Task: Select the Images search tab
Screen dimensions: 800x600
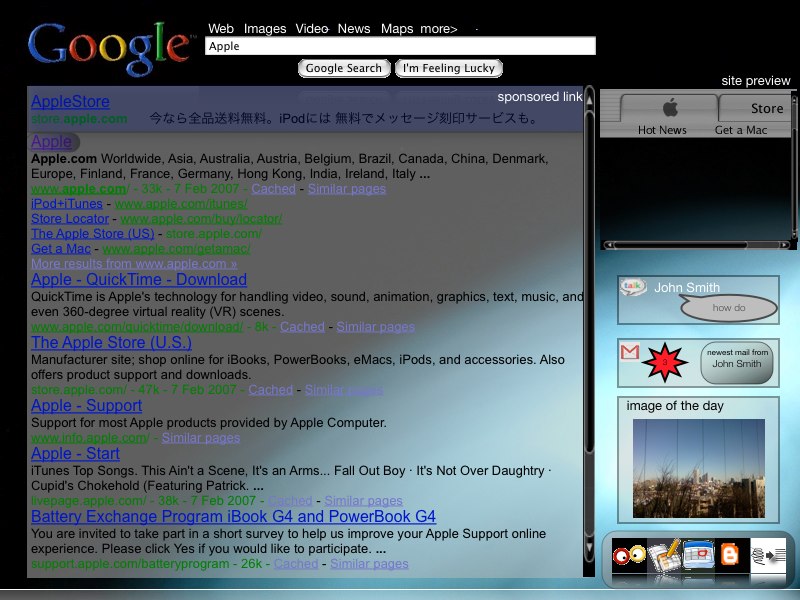Action: pos(265,29)
